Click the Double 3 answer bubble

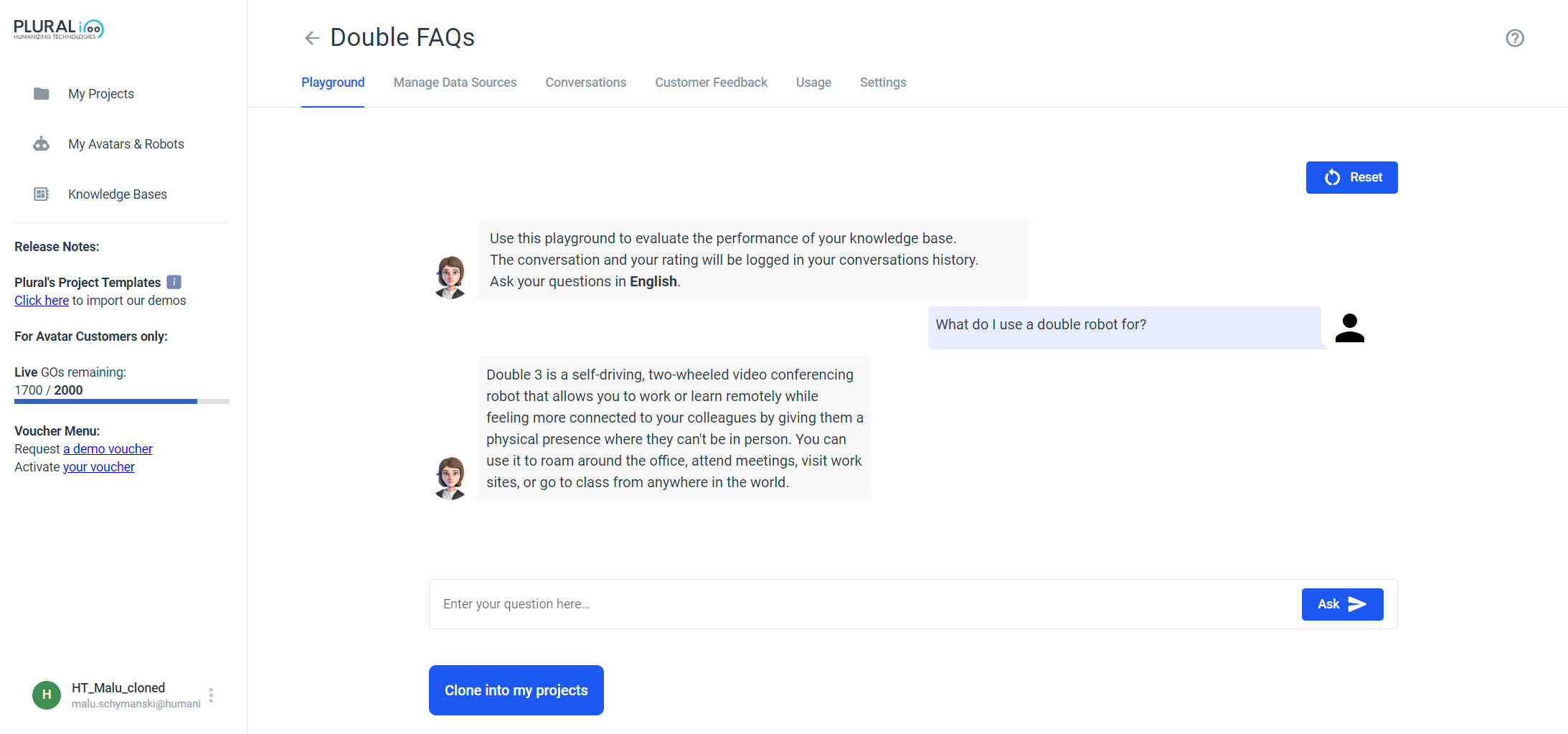(x=674, y=428)
